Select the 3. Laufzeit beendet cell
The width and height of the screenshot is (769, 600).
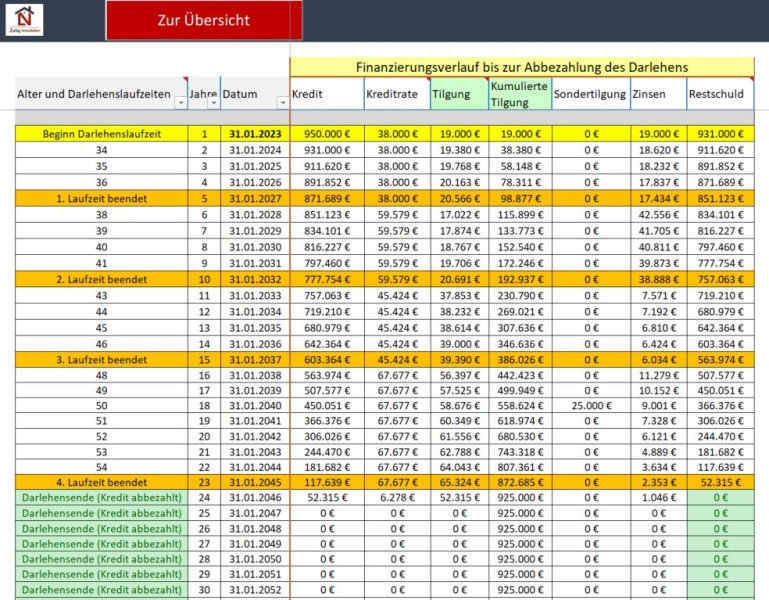(x=102, y=360)
